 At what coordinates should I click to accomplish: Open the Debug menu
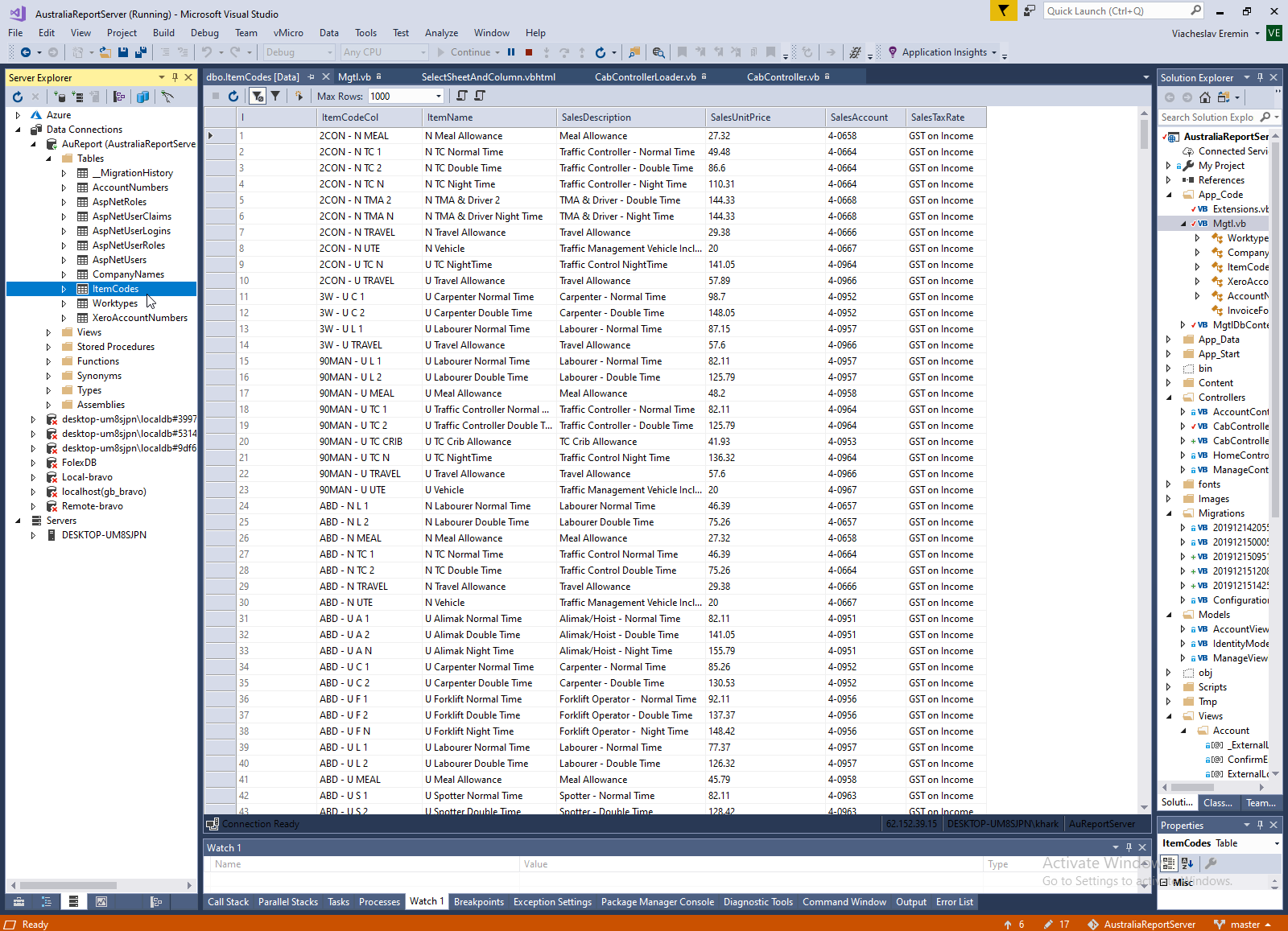[204, 33]
